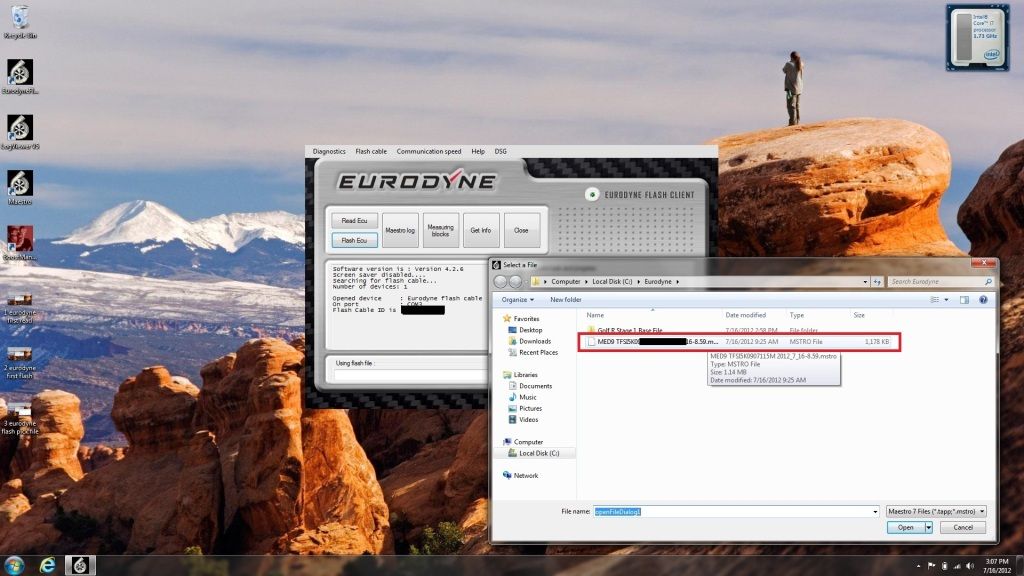Click the Measuring blocks button
1024x576 pixels.
pyautogui.click(x=440, y=231)
